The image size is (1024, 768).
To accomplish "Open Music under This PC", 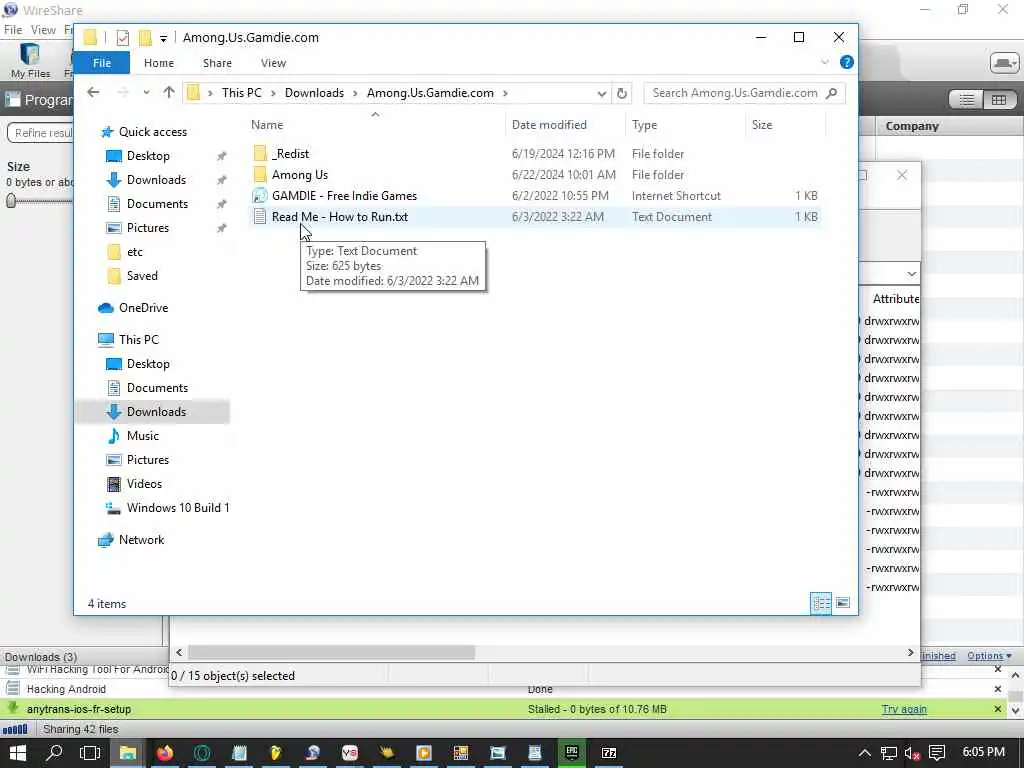I will click(x=142, y=436).
